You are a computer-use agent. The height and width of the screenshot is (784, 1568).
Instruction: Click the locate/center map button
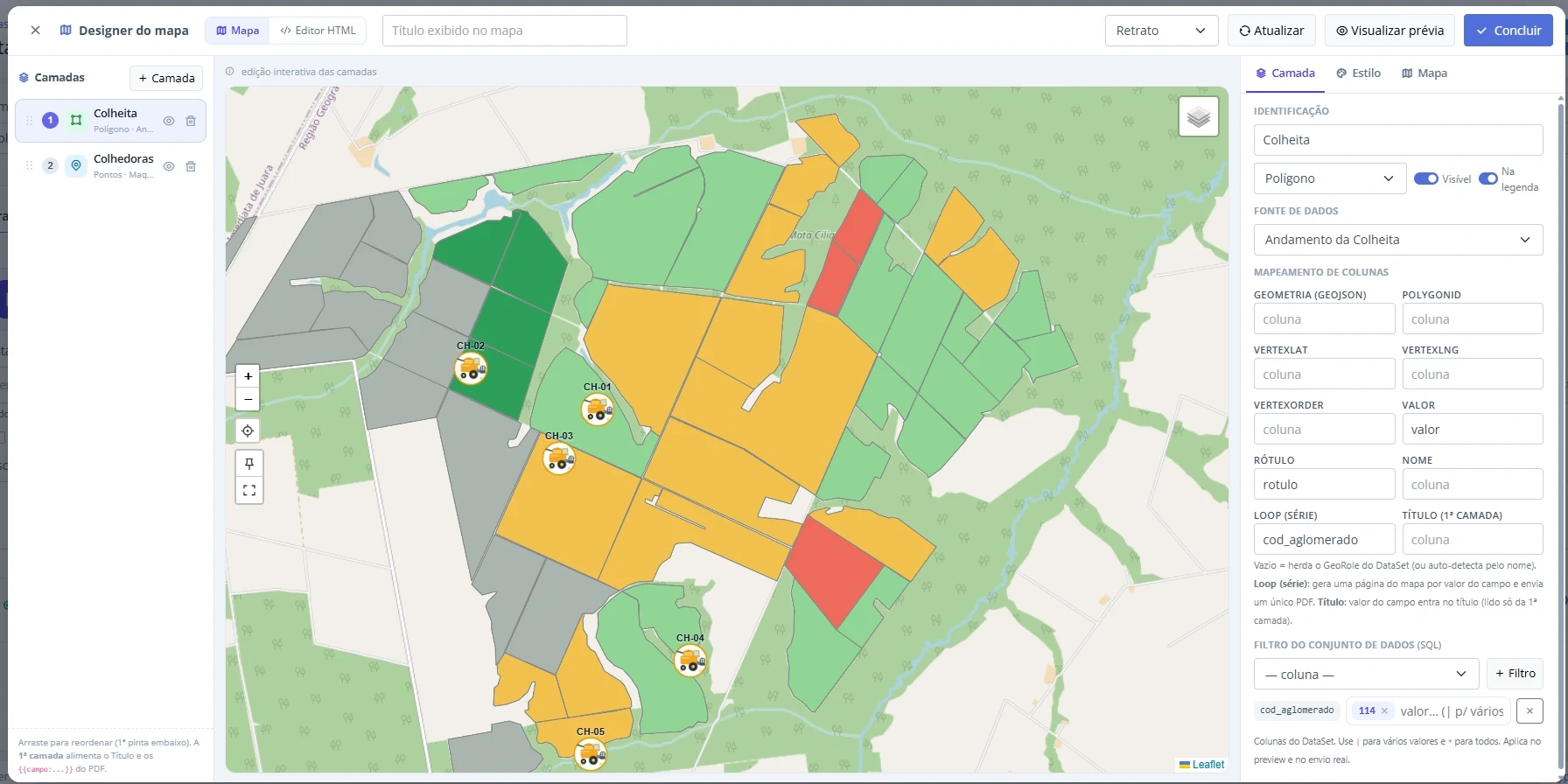(x=248, y=430)
